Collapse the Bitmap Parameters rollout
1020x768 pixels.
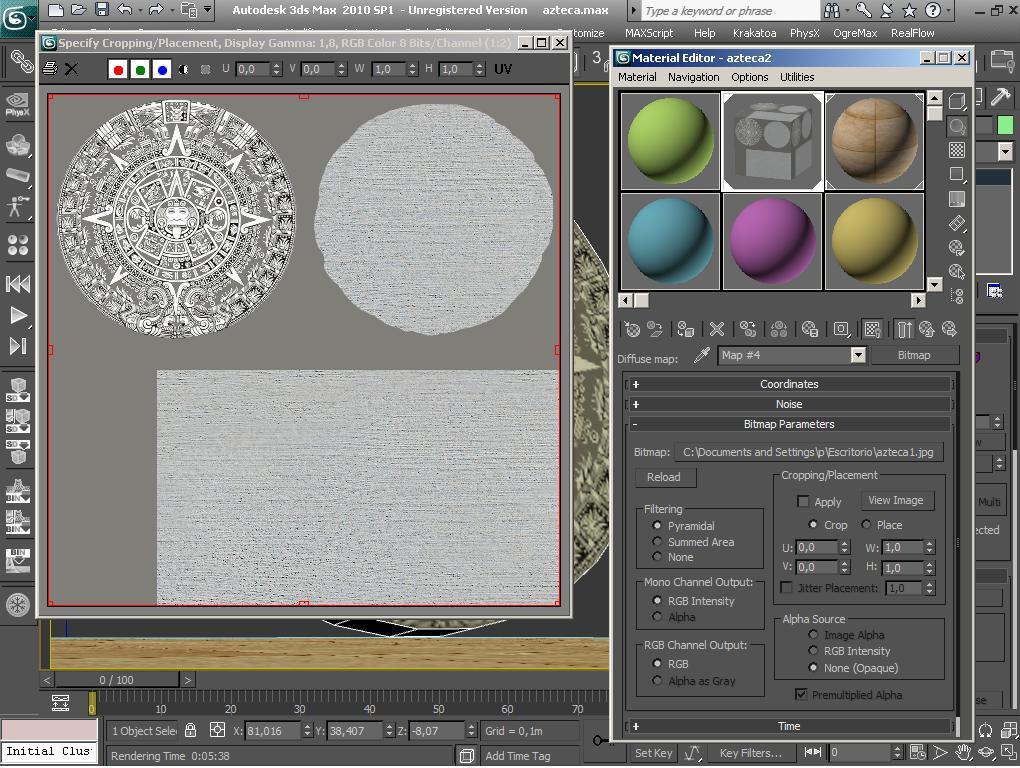coord(789,424)
